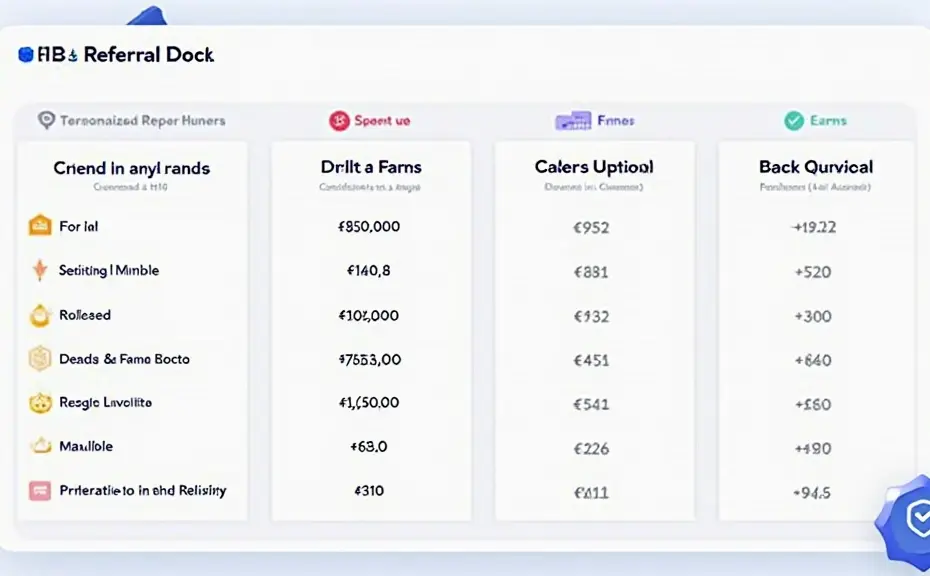
Task: Click the pink icon next to Prrleratie row
Action: pos(40,491)
